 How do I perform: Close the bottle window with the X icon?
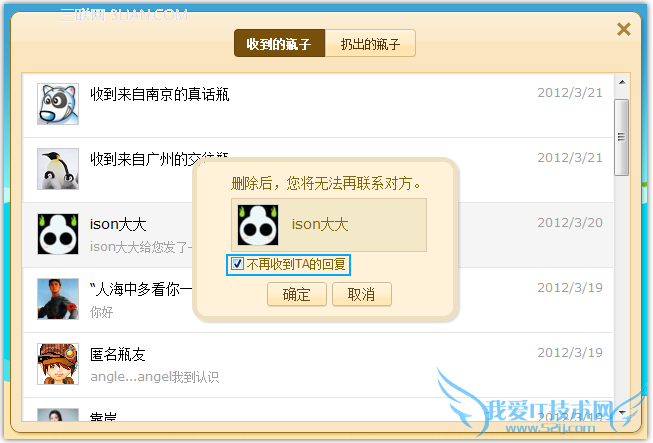[x=623, y=29]
